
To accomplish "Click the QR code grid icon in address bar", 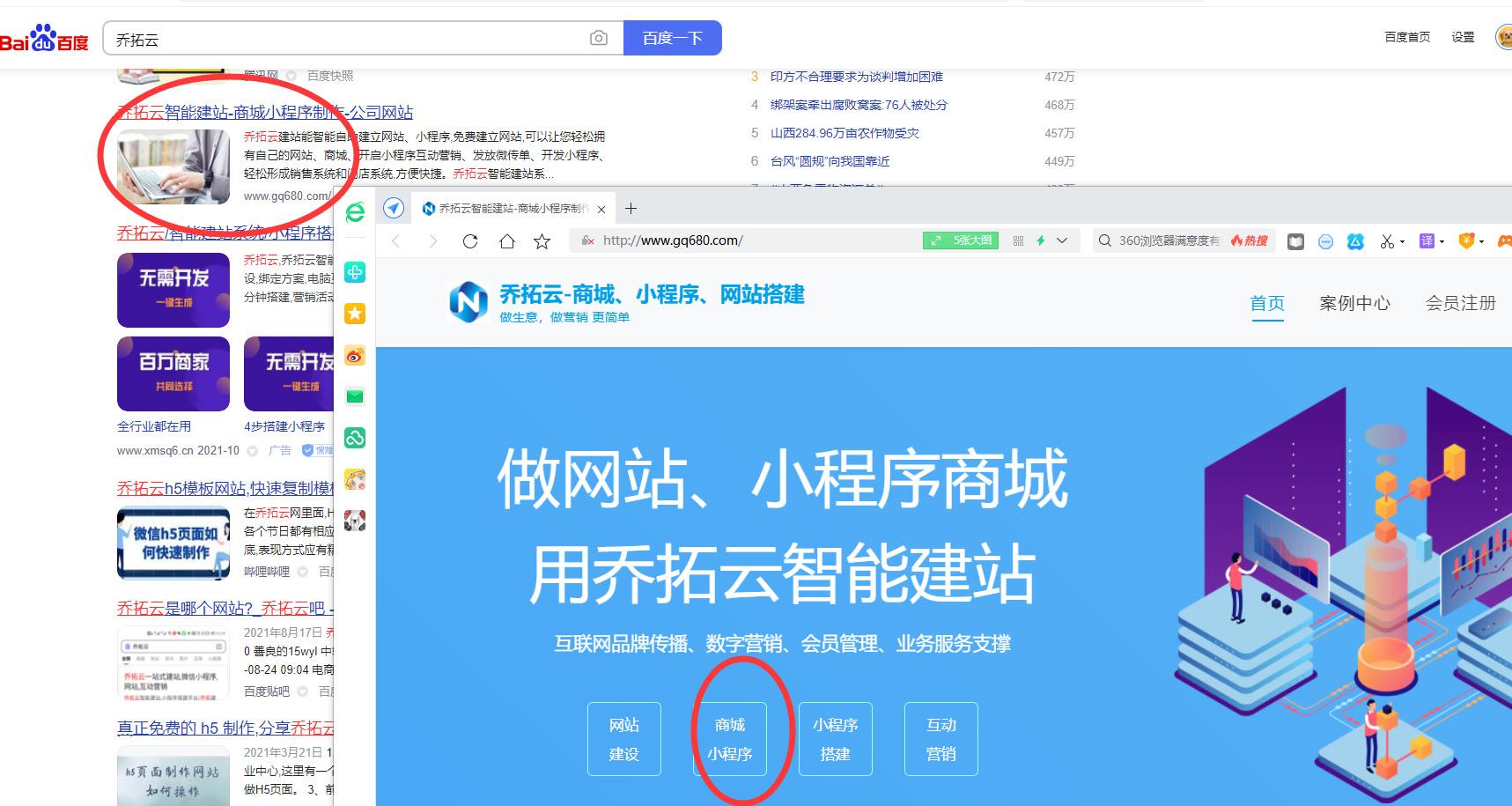I will pyautogui.click(x=1018, y=240).
